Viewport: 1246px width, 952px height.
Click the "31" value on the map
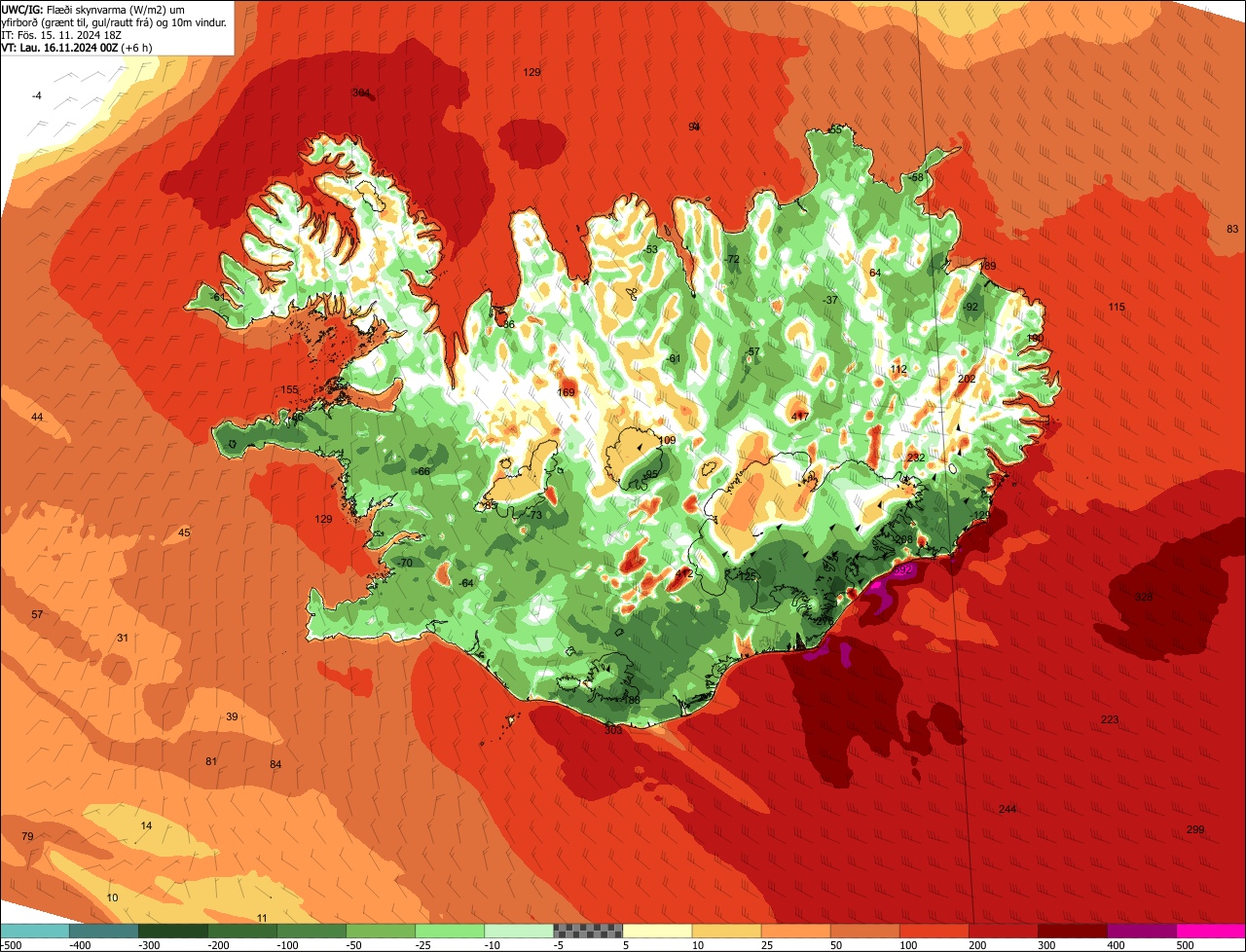coord(123,638)
